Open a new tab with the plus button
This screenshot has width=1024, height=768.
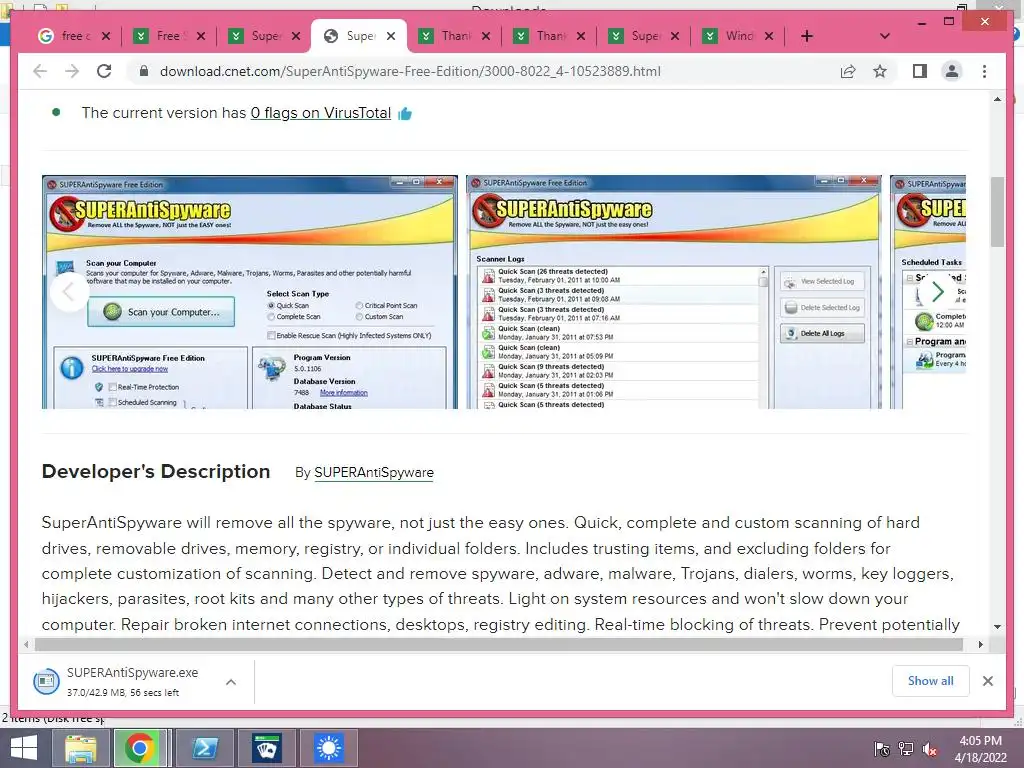807,36
